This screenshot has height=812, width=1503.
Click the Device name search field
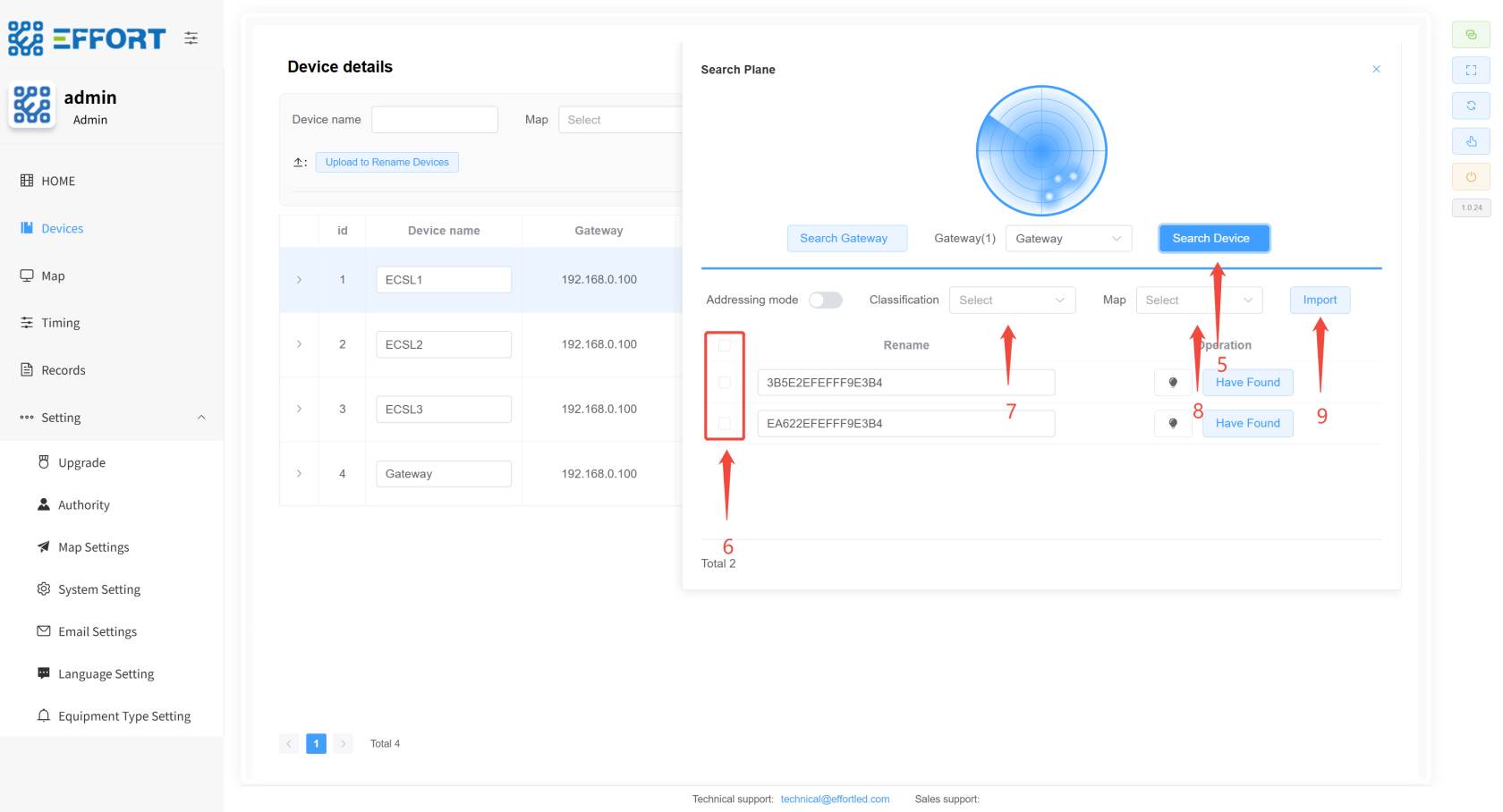click(x=435, y=120)
